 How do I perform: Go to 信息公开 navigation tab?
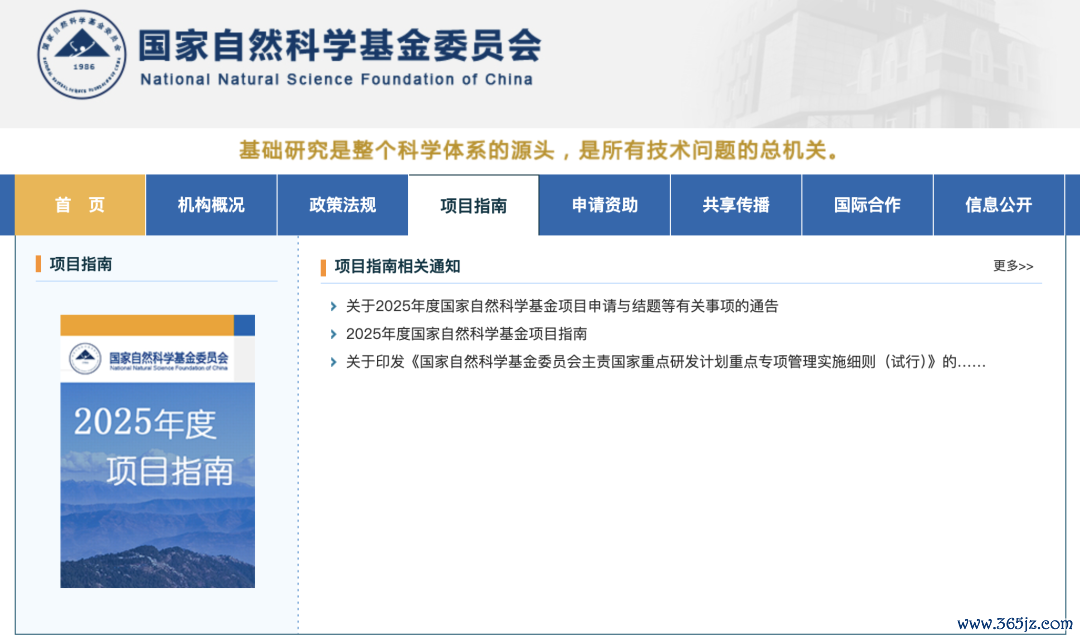[x=999, y=205]
